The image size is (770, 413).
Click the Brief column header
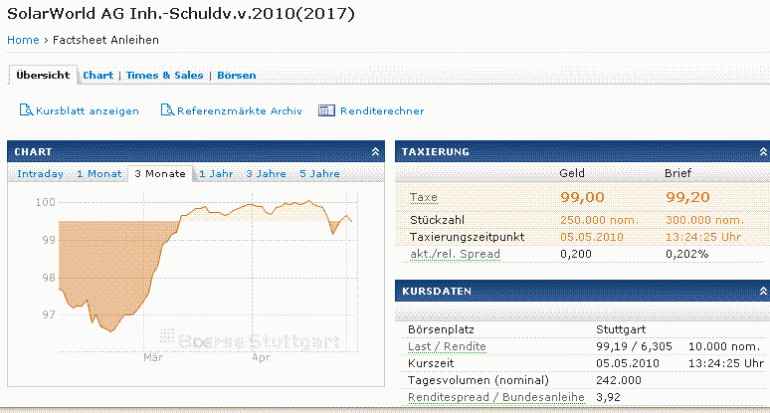(x=678, y=173)
